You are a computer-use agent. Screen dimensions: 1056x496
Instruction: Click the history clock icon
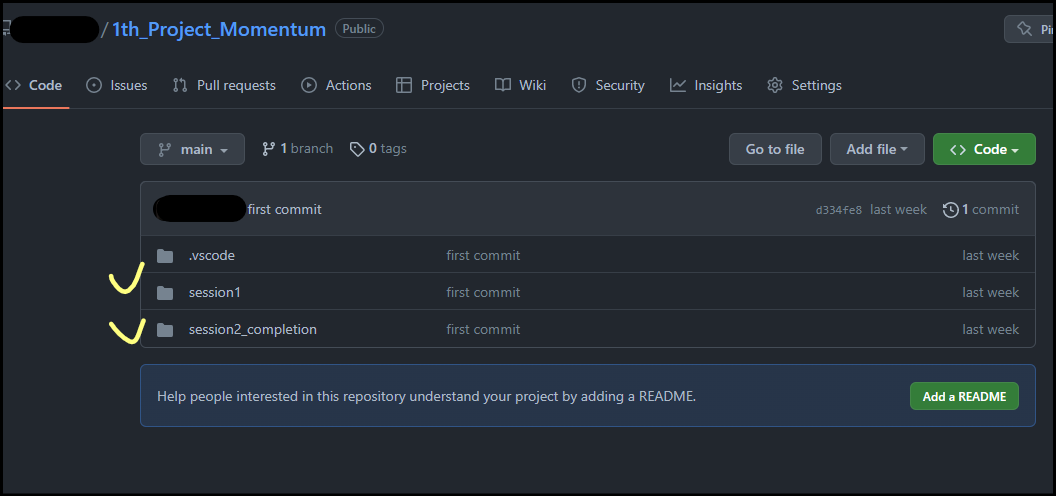950,210
